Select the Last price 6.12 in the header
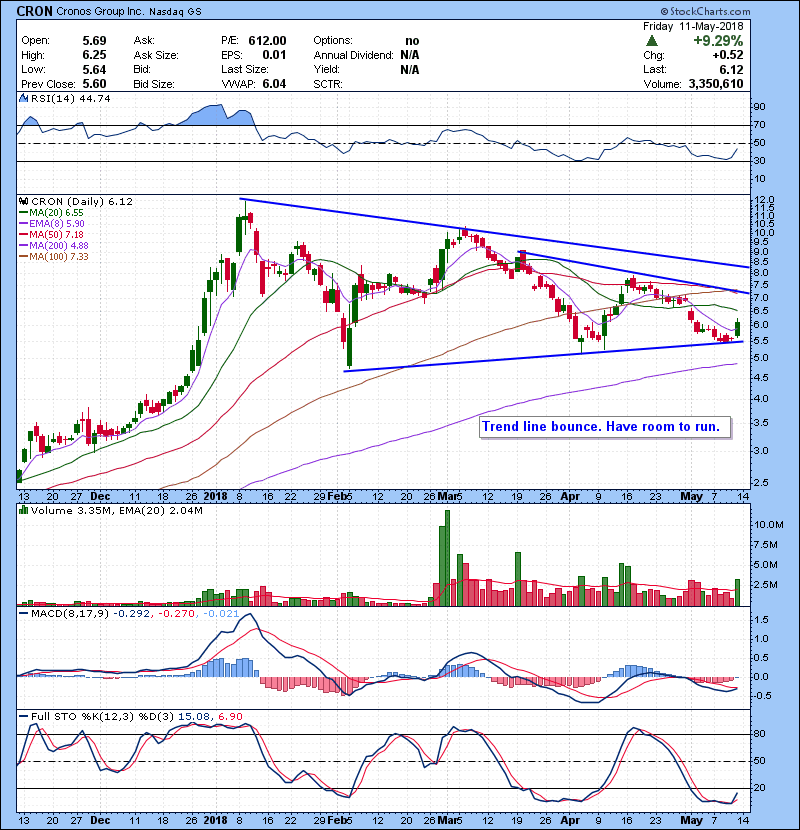 pyautogui.click(x=731, y=69)
